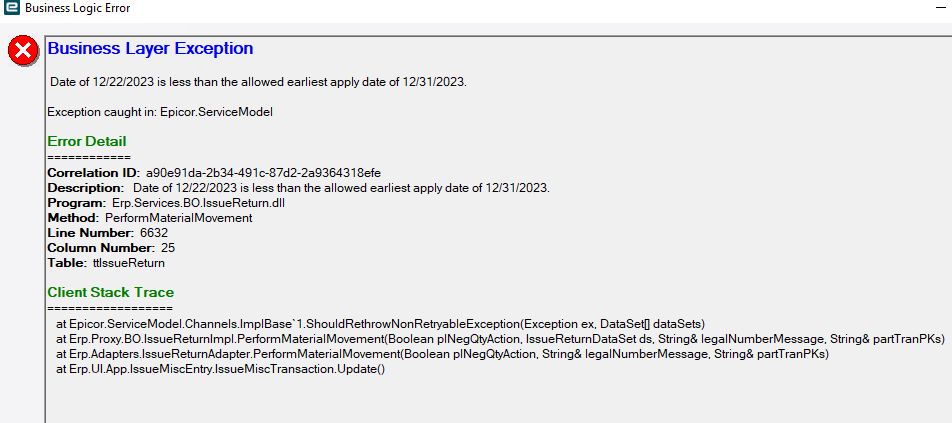The width and height of the screenshot is (952, 423).
Task: Click the Business Logic Error window title
Action: (x=78, y=8)
